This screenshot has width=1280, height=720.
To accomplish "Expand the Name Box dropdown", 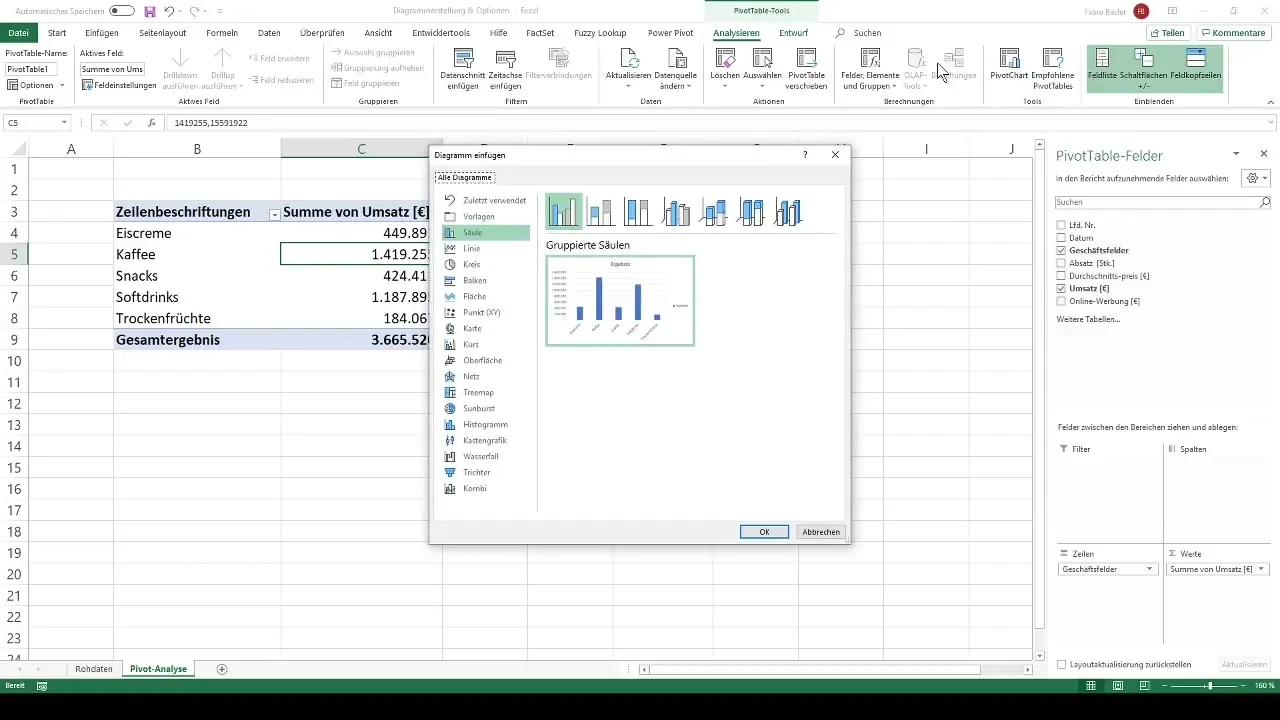I will point(64,123).
